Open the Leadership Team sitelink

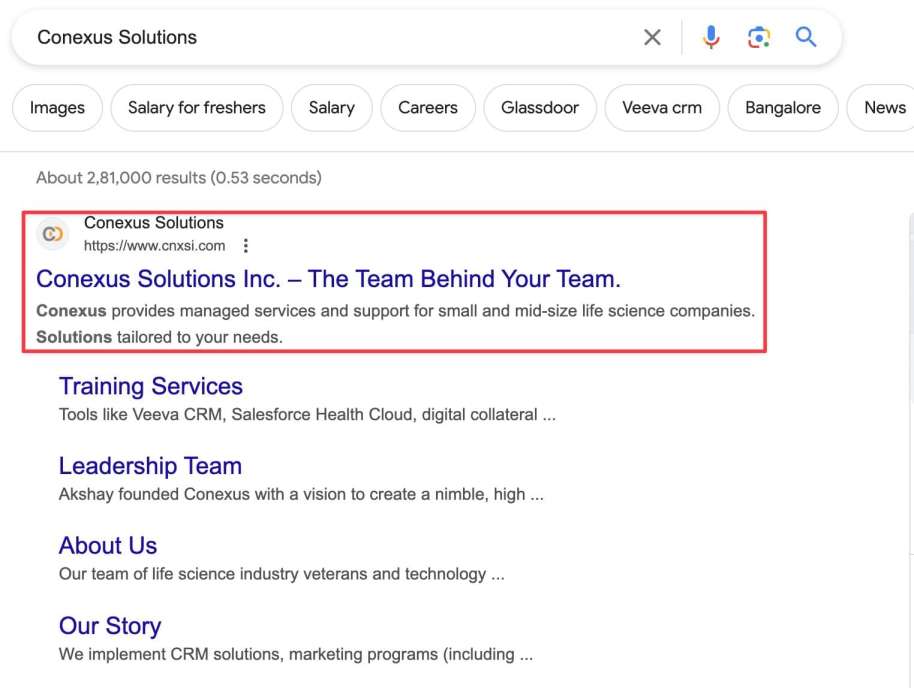pyautogui.click(x=150, y=466)
